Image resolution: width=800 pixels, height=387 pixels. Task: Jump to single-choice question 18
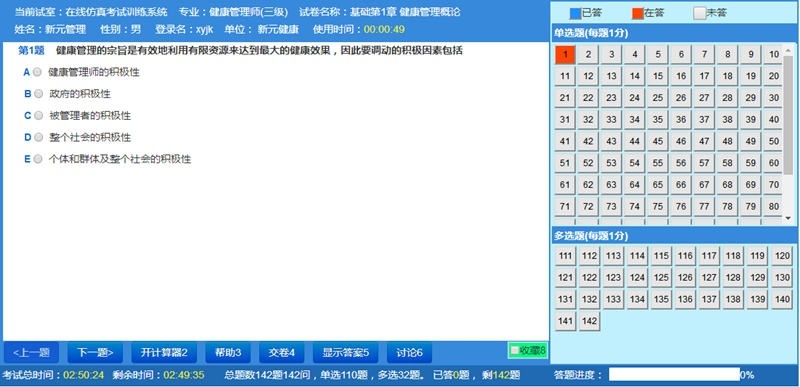point(728,76)
